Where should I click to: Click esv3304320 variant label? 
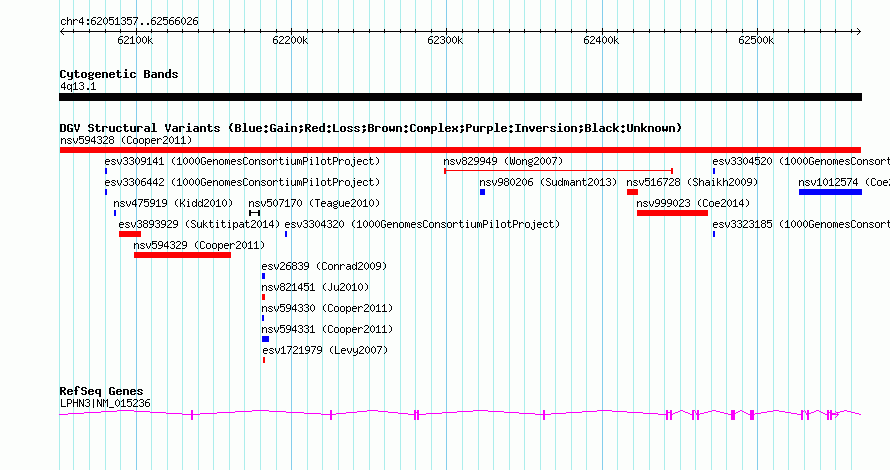422,224
